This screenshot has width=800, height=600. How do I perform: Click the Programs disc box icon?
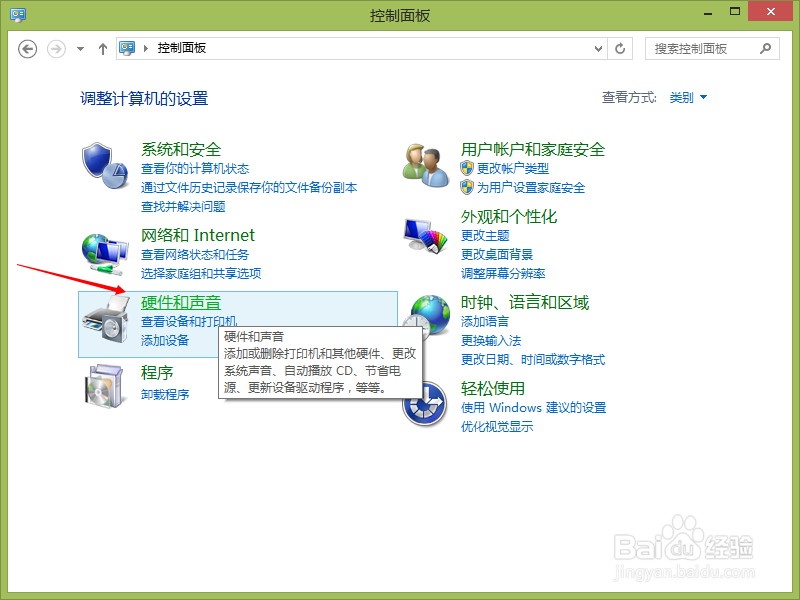point(104,386)
